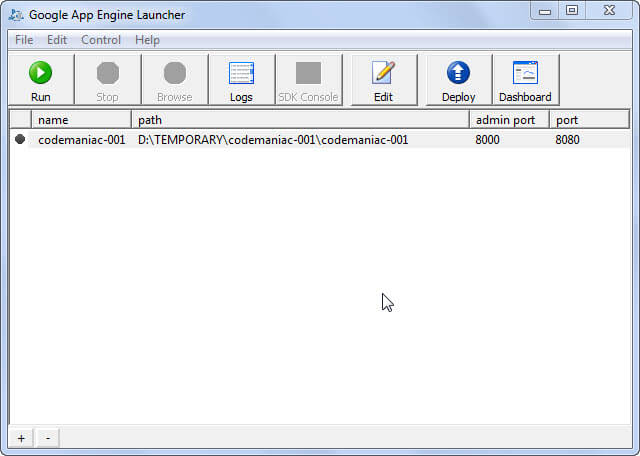
Task: Click the port value 8080
Action: tap(567, 140)
